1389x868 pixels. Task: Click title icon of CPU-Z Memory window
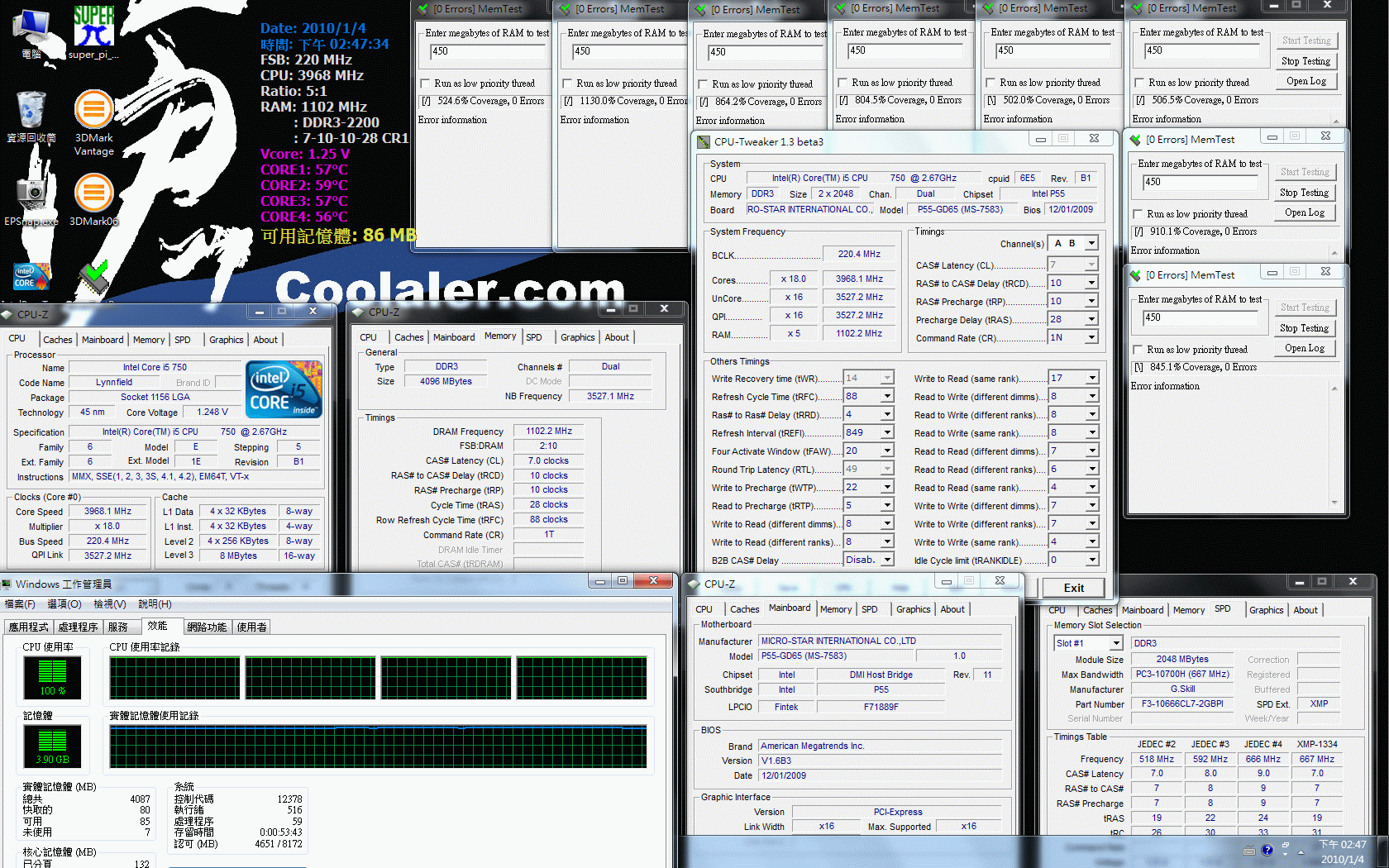click(x=359, y=312)
